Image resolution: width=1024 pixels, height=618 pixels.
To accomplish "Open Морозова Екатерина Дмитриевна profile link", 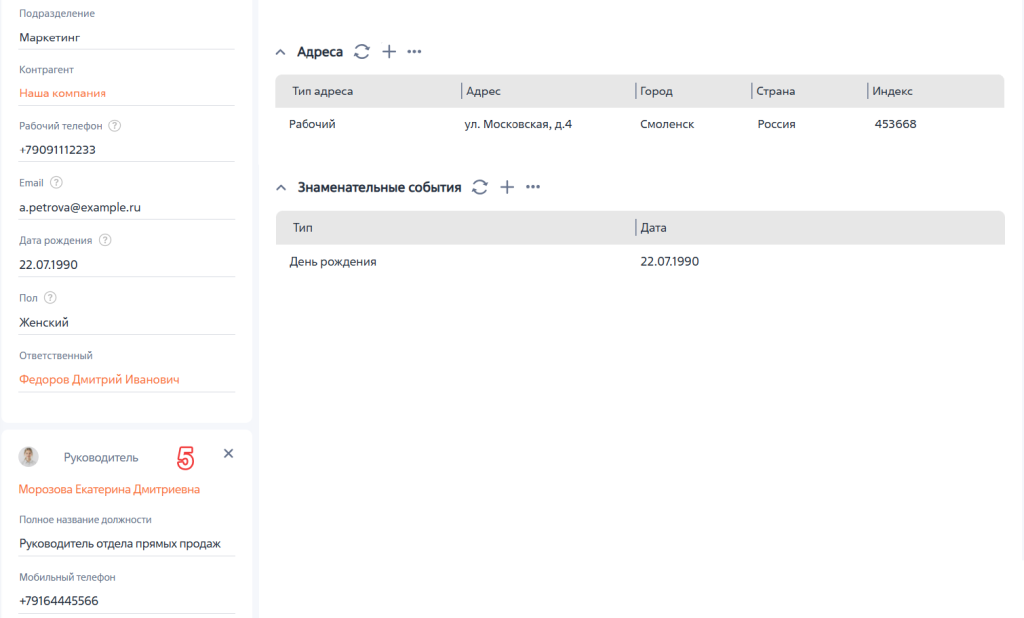I will pos(109,489).
